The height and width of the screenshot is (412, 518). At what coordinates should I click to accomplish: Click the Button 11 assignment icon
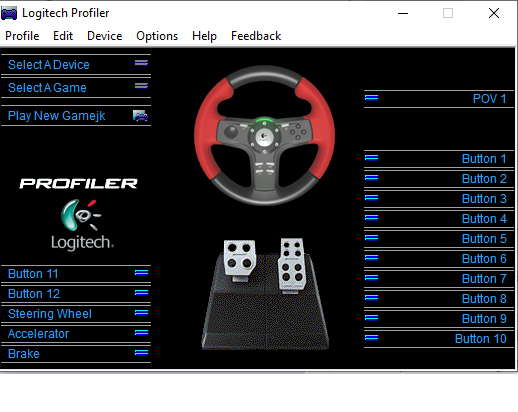(141, 273)
